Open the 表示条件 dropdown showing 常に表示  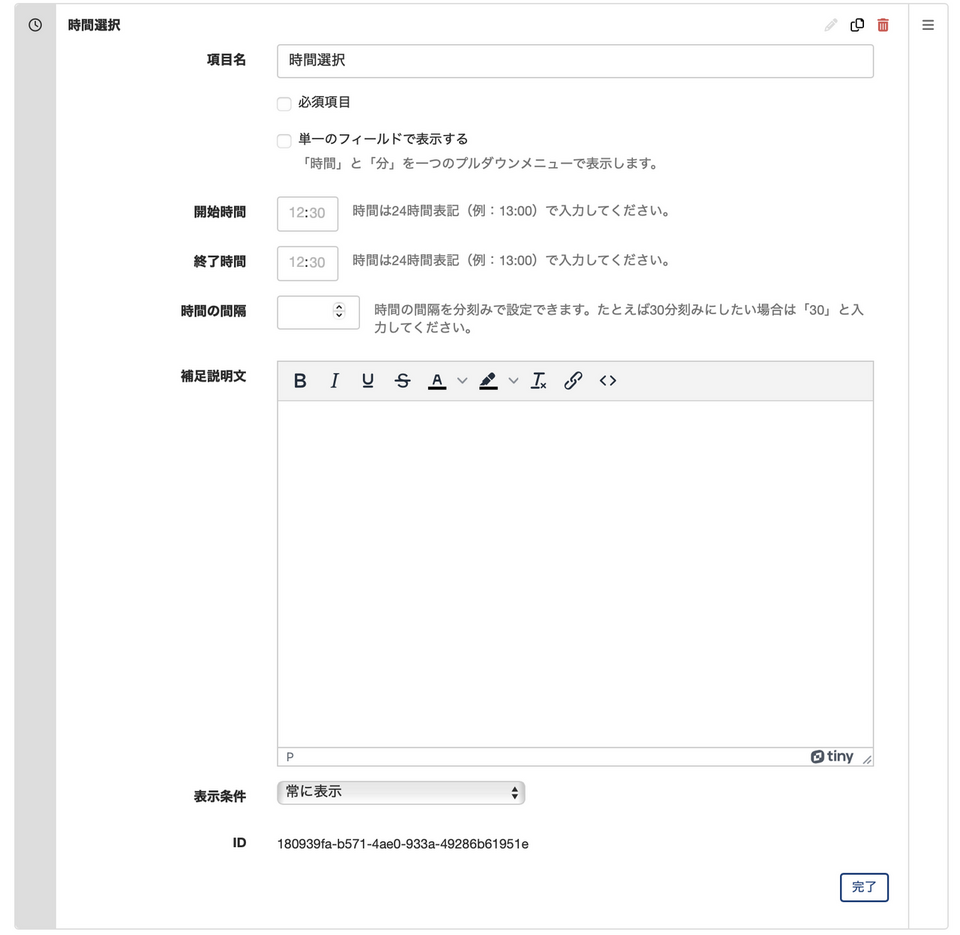(401, 792)
